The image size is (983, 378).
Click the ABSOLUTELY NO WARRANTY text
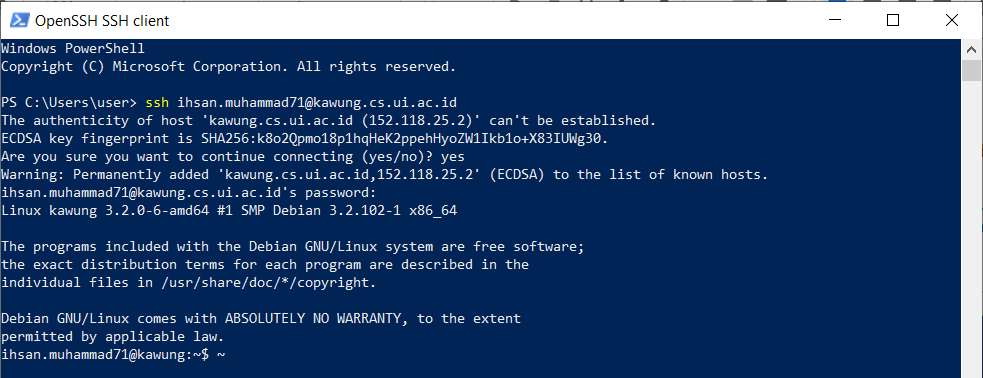[312, 318]
